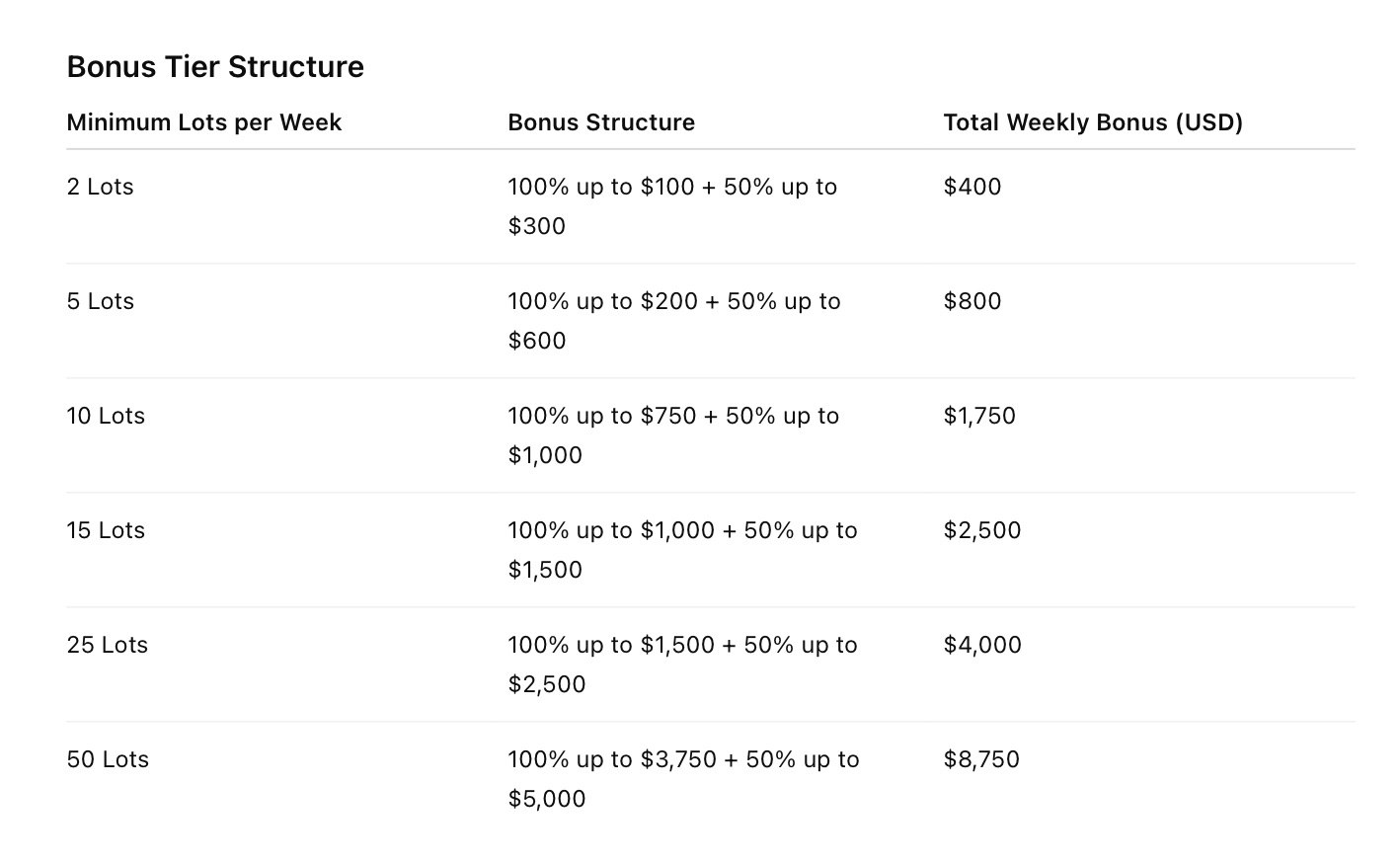Click the $400 total weekly bonus cell
Screen dimensions: 1400x863
click(972, 187)
